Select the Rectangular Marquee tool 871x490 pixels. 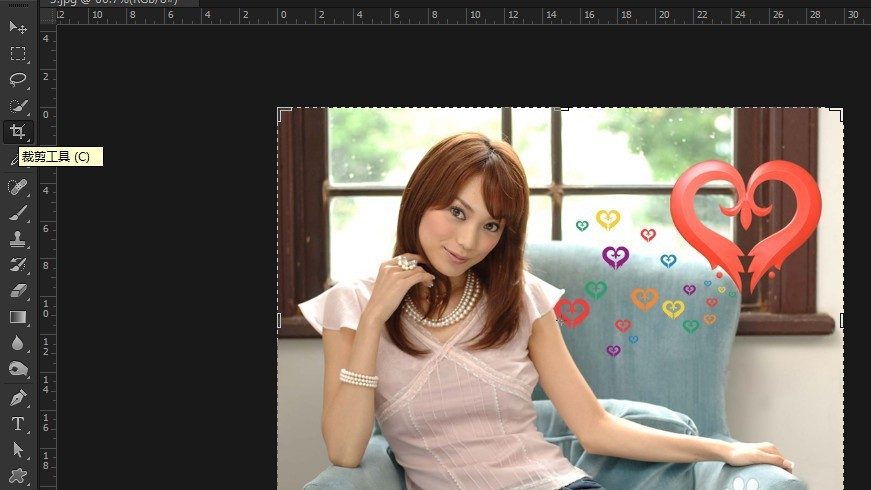[x=18, y=53]
